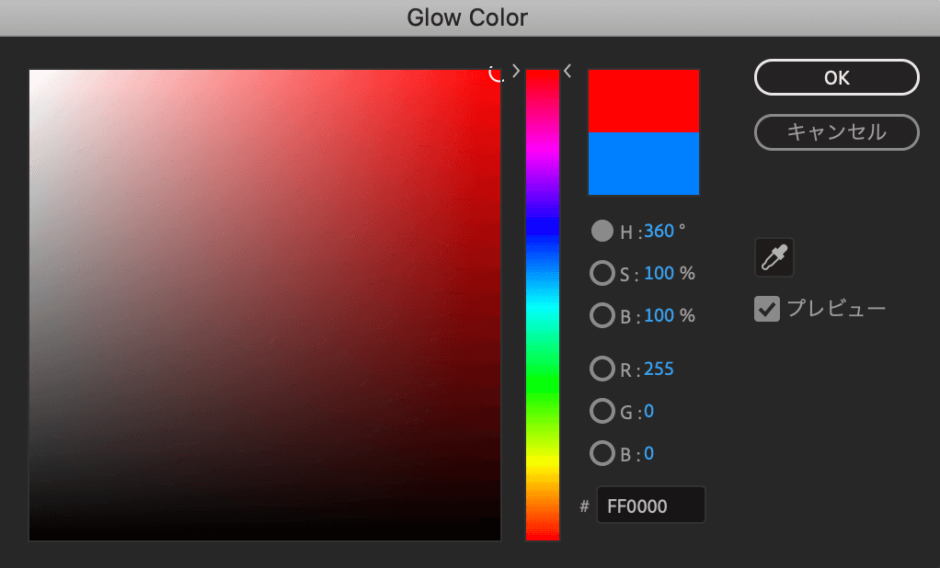Click the red value 255 field

point(658,369)
